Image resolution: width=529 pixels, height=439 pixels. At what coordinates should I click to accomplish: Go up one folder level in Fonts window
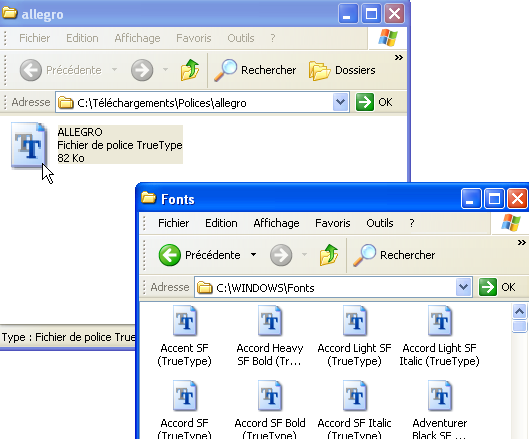coord(329,255)
